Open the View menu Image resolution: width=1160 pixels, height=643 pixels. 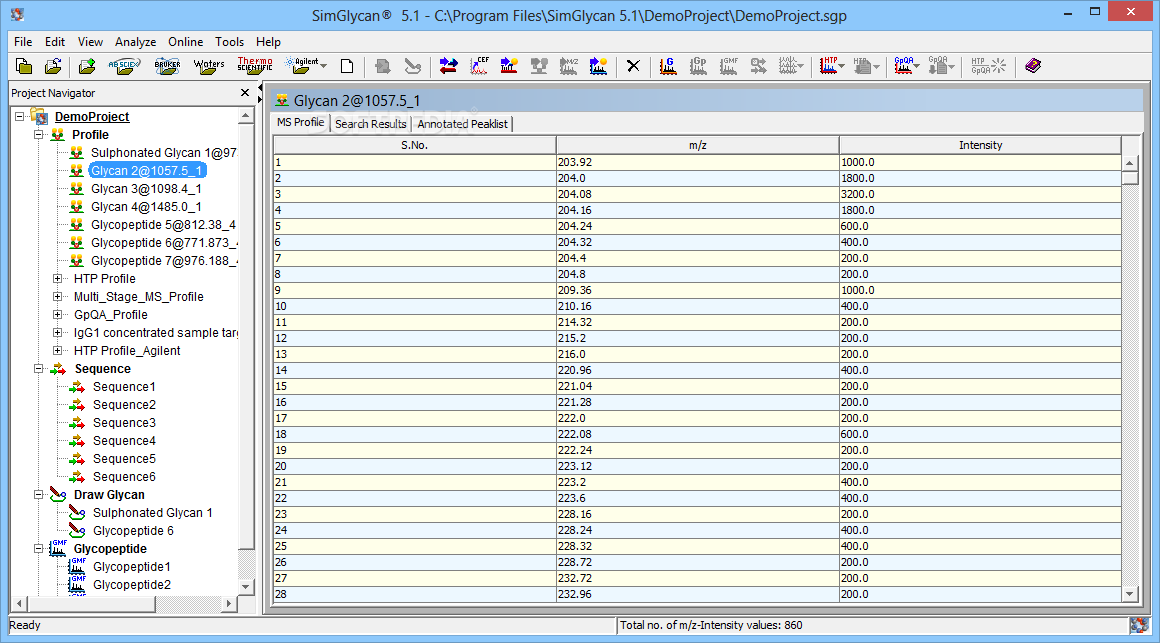coord(90,42)
